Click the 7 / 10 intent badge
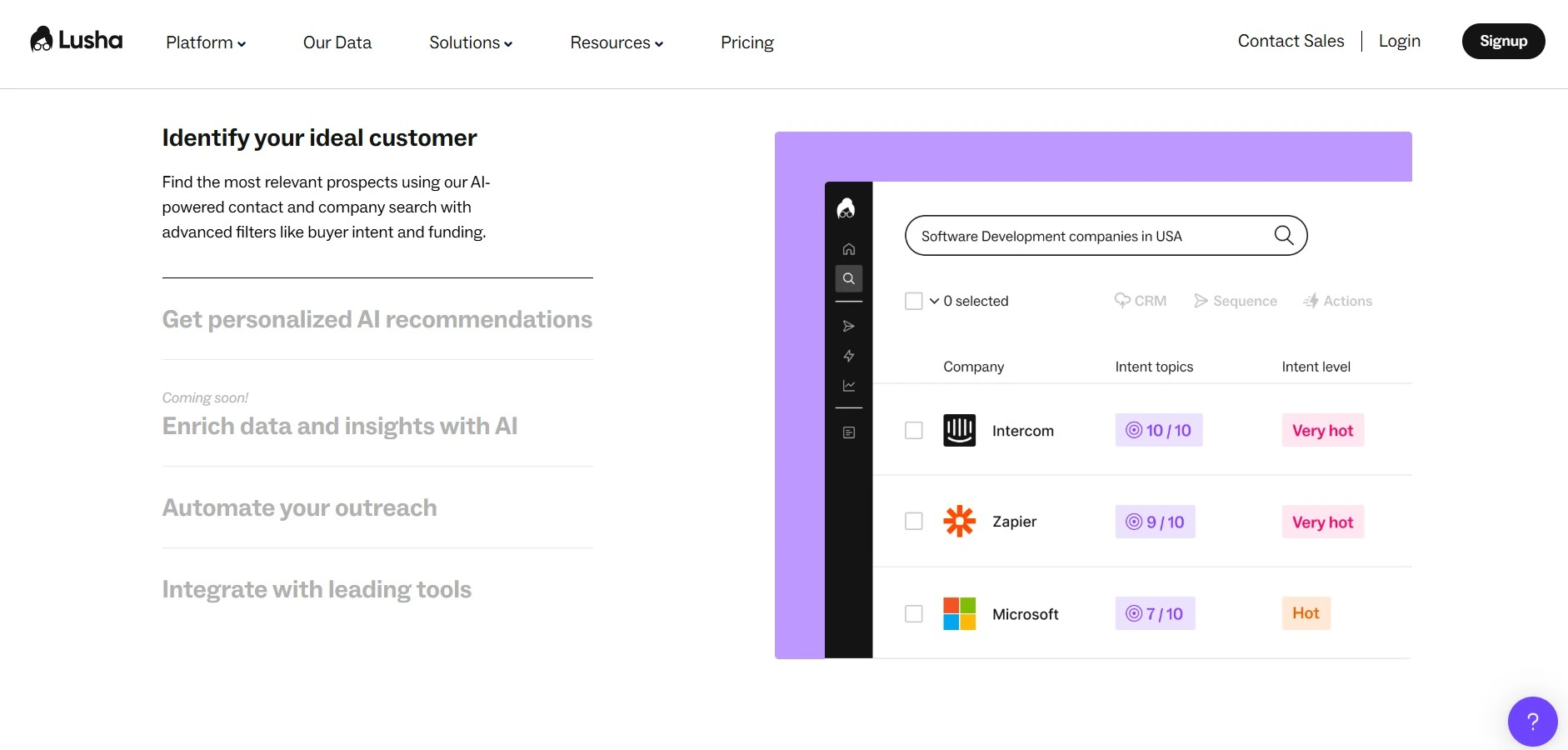This screenshot has width=1568, height=750. (x=1156, y=613)
